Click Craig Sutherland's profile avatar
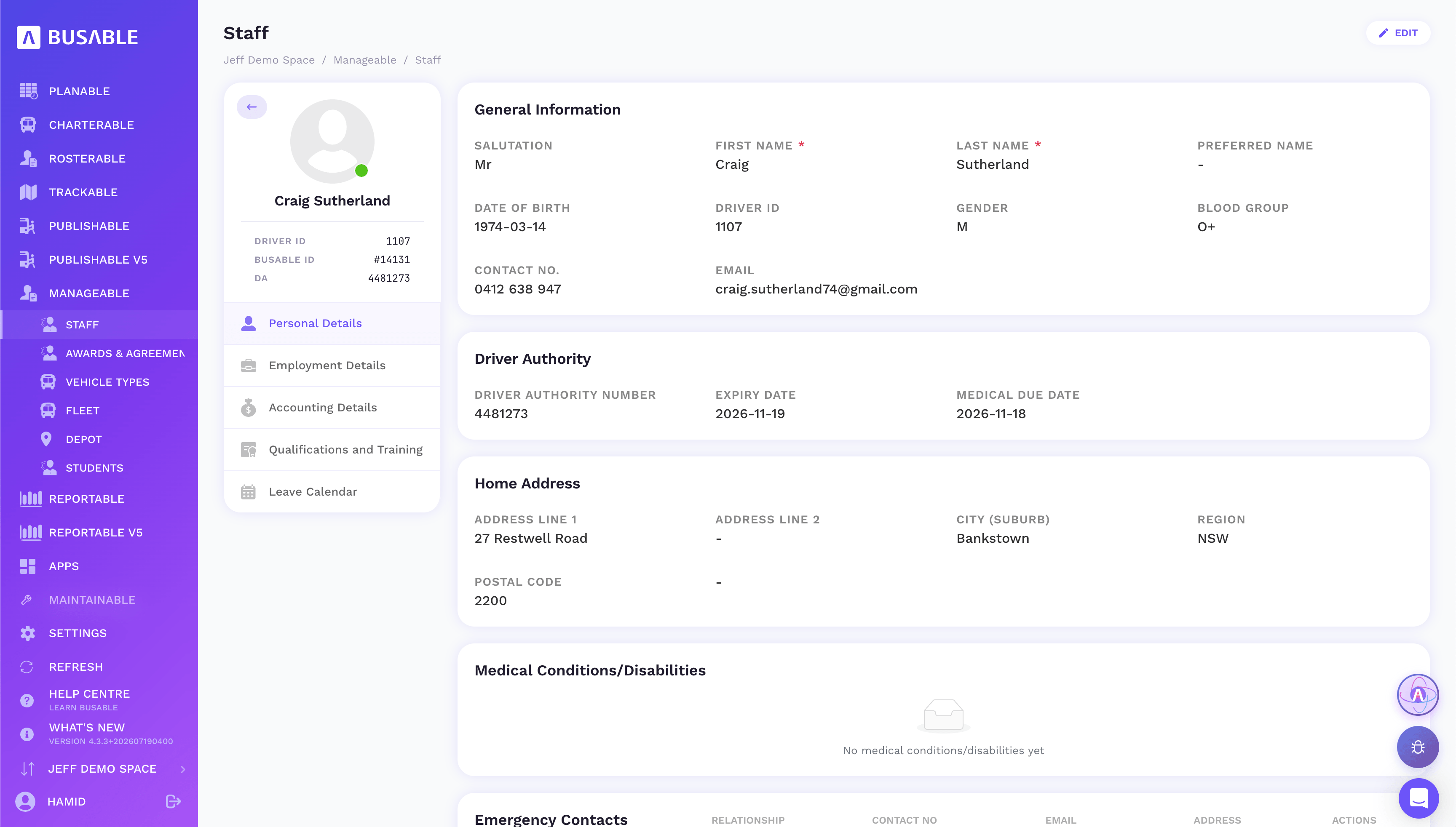 point(332,141)
